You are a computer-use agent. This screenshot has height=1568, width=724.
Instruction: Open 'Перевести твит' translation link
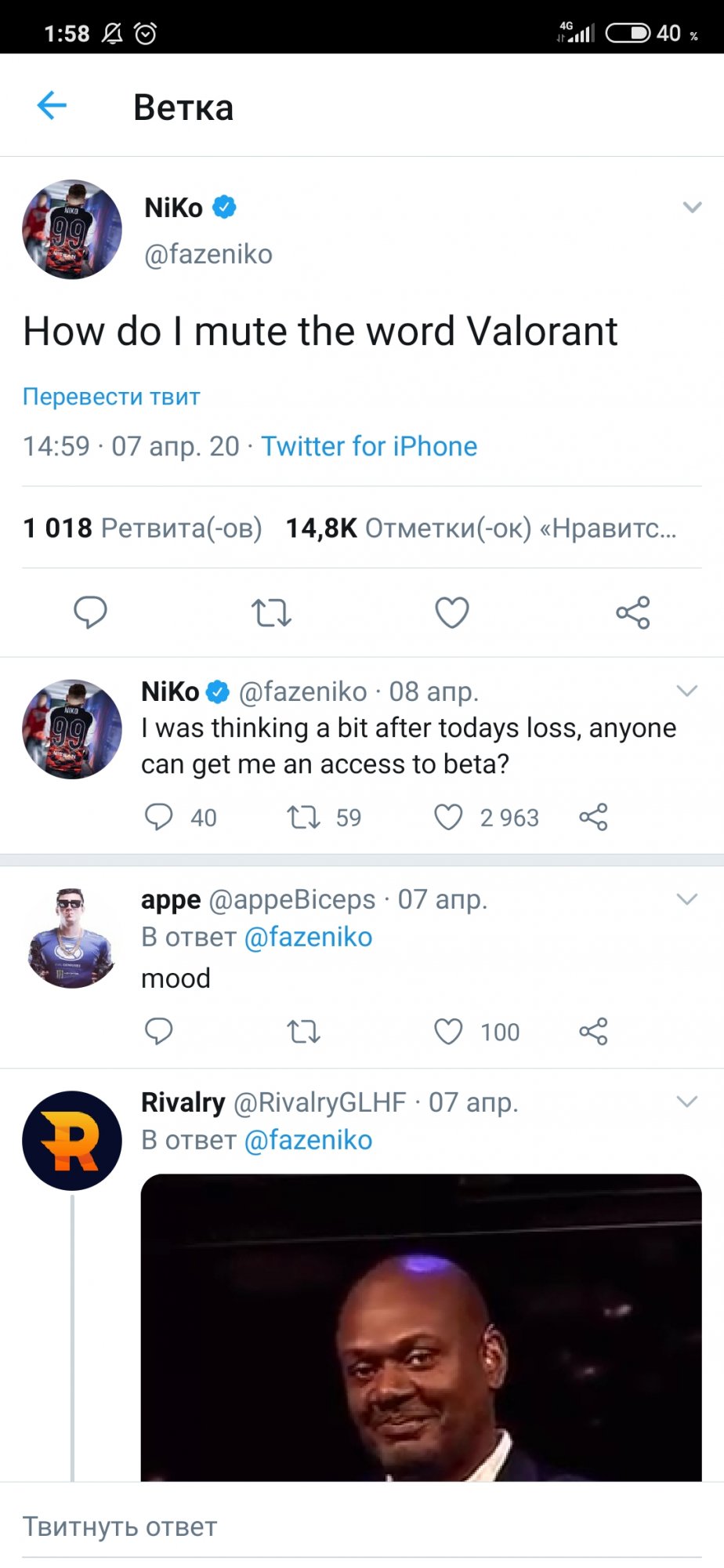(110, 397)
